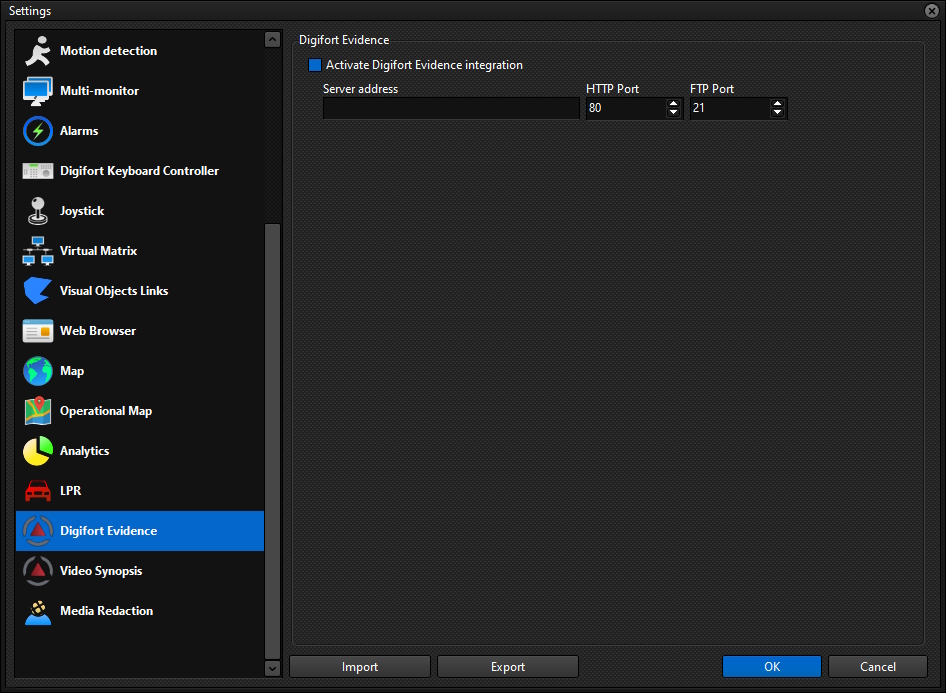Click the Import button
The width and height of the screenshot is (946, 693).
point(360,667)
